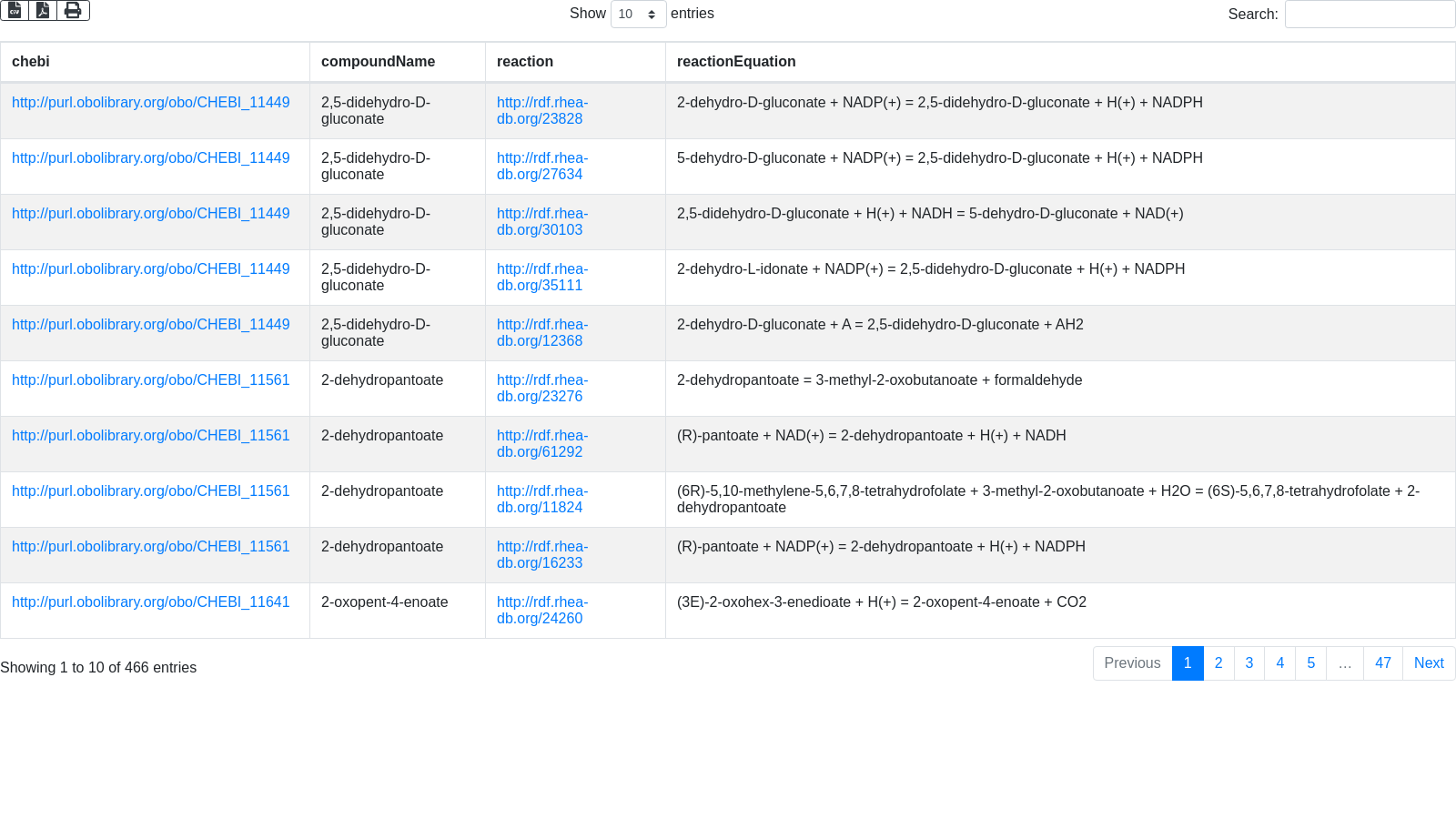Viewport: 1456px width, 819px height.
Task: Open rhea-db.org/23828 reaction link
Action: pos(541,111)
